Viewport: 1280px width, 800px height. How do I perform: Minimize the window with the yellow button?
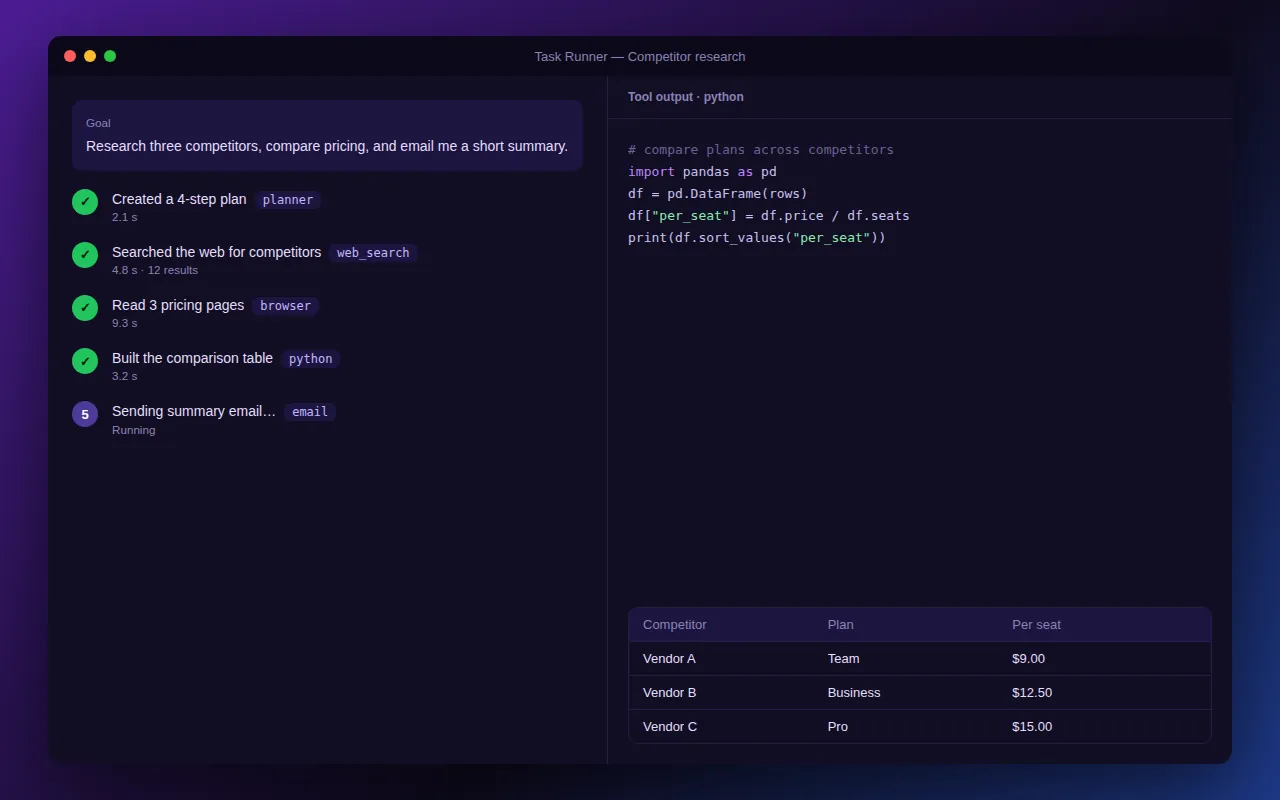pyautogui.click(x=90, y=56)
